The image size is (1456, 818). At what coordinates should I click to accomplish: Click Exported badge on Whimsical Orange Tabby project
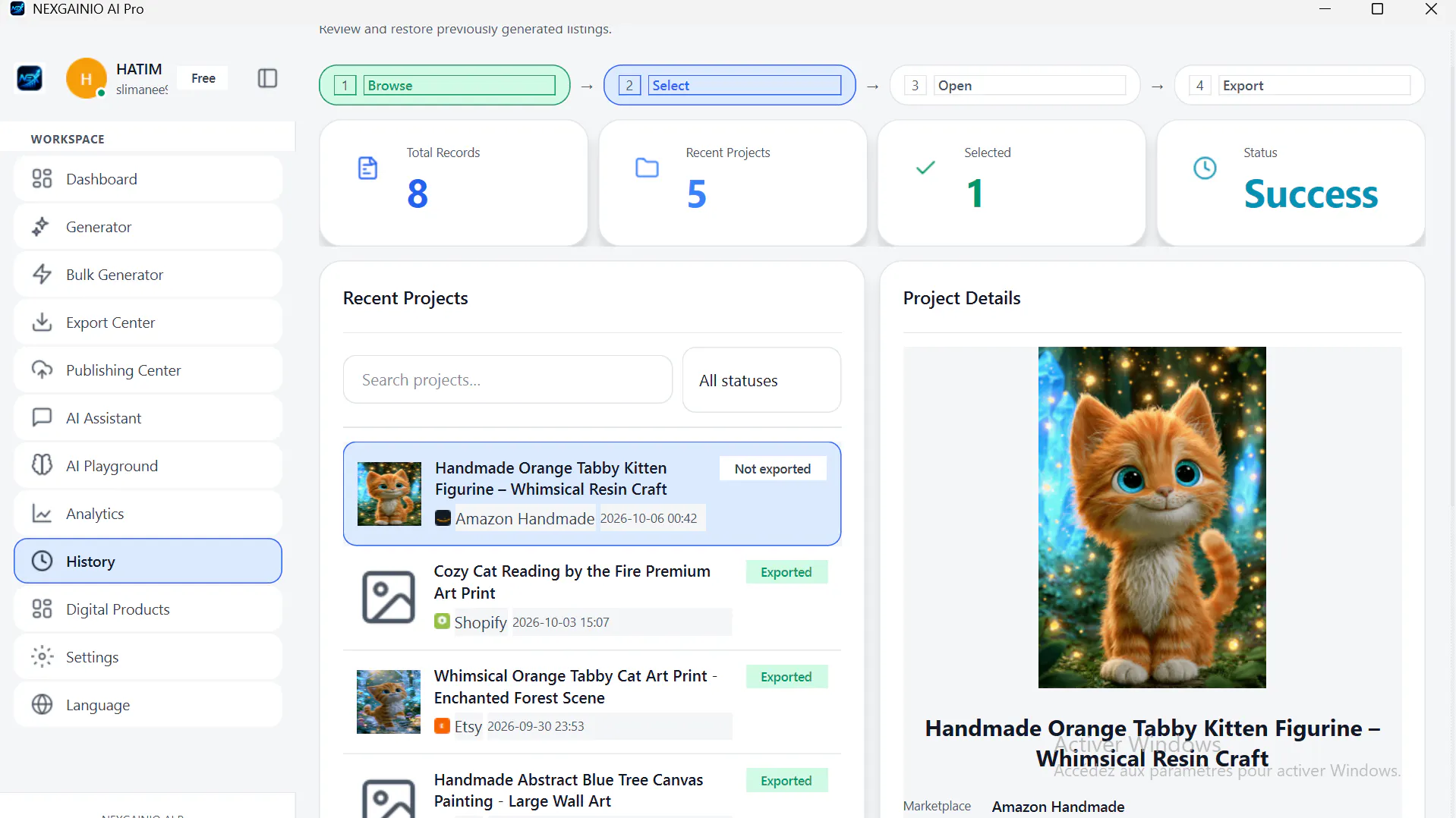(786, 677)
